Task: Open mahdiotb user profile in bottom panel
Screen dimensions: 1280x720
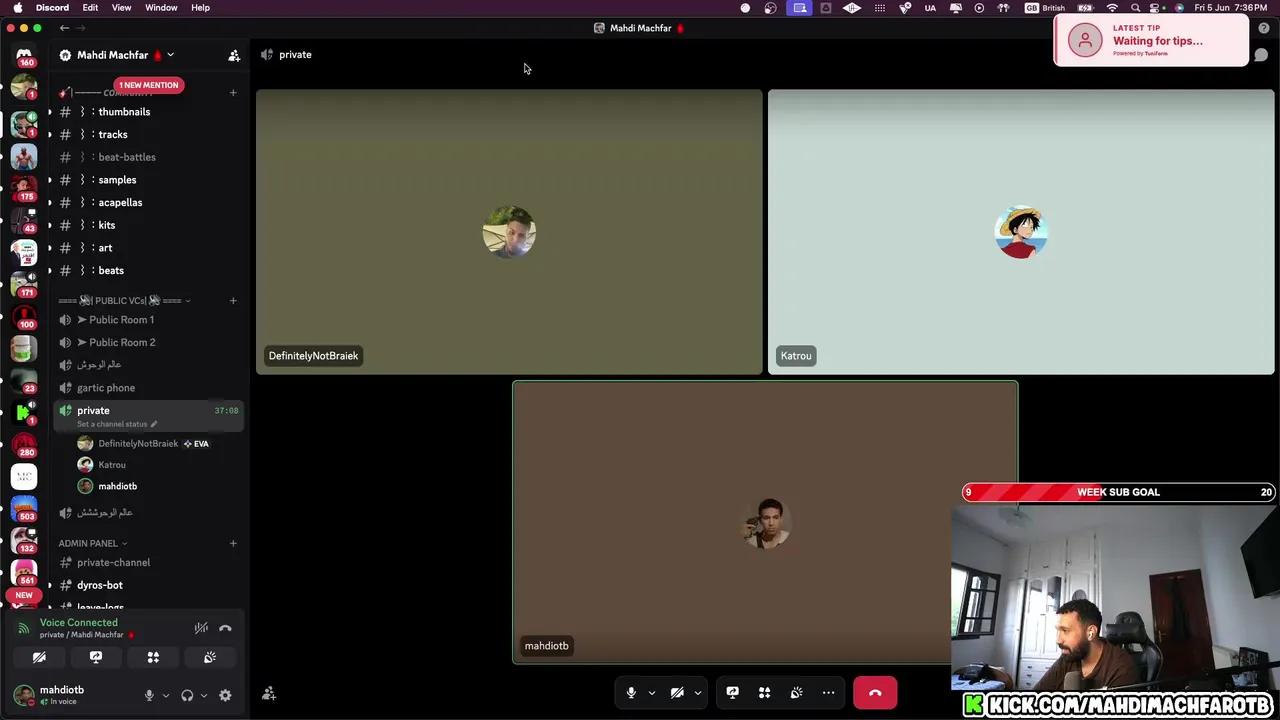Action: [x=62, y=695]
